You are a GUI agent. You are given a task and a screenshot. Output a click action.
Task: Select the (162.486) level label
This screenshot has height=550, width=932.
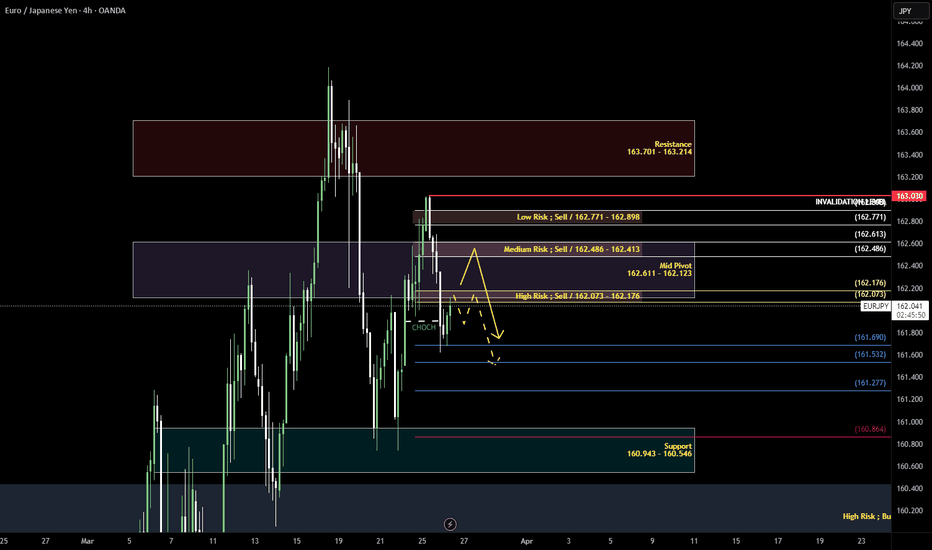pyautogui.click(x=870, y=249)
